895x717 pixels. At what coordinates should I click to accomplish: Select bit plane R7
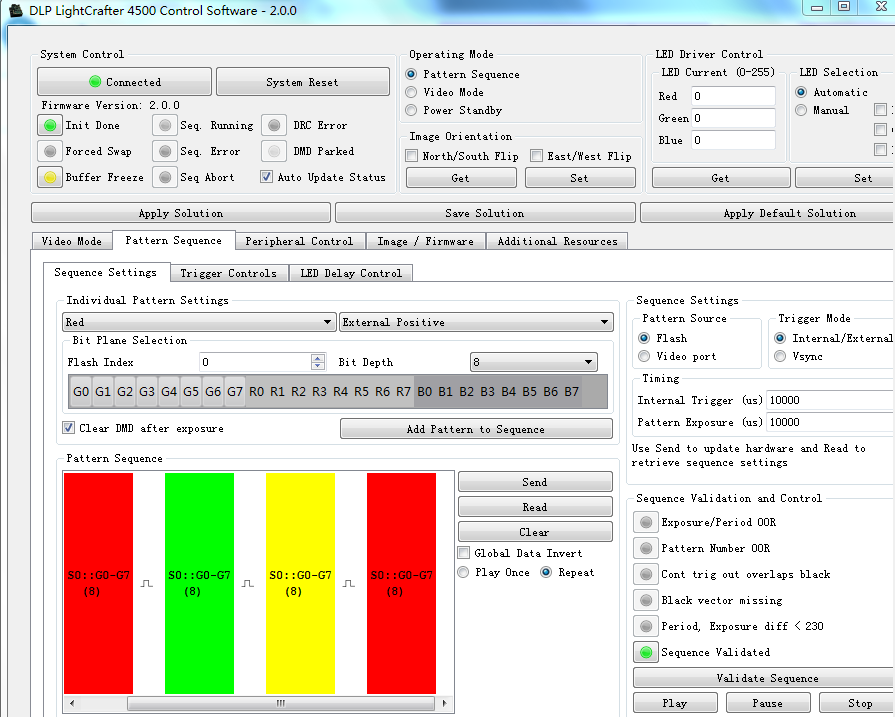pos(403,392)
